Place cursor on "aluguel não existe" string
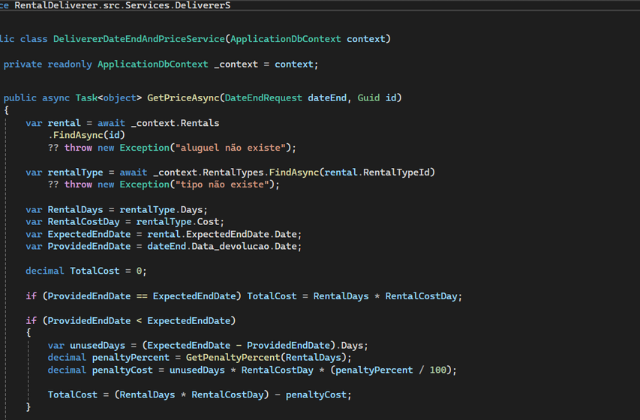The image size is (640, 420). pyautogui.click(x=231, y=147)
